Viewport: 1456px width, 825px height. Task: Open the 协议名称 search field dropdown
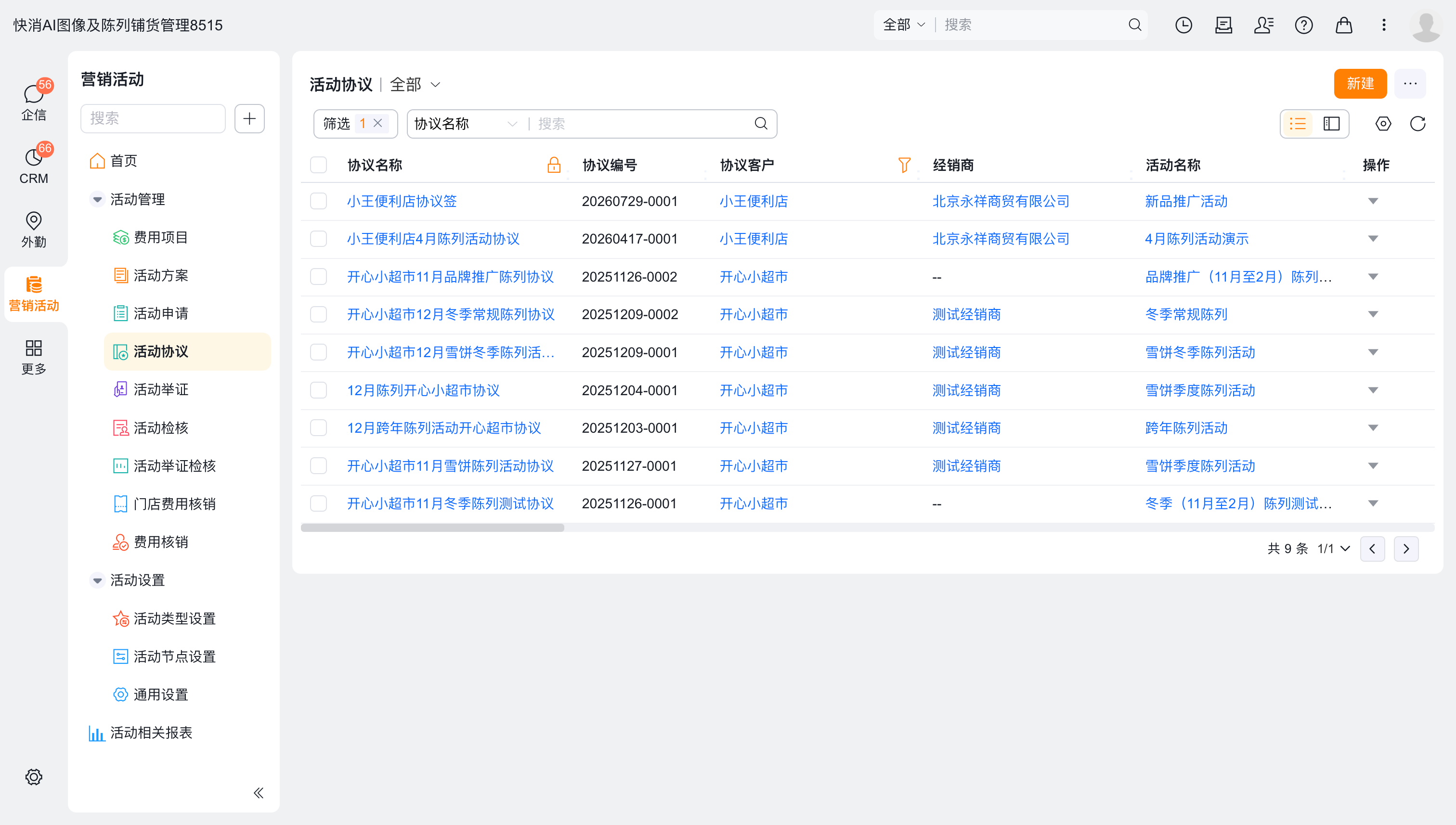pos(466,124)
